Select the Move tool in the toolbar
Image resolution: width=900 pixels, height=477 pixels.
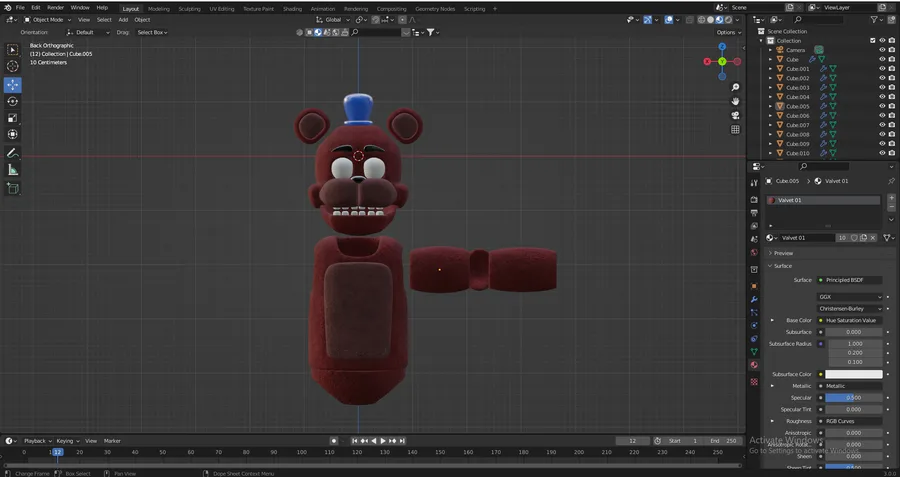13,85
